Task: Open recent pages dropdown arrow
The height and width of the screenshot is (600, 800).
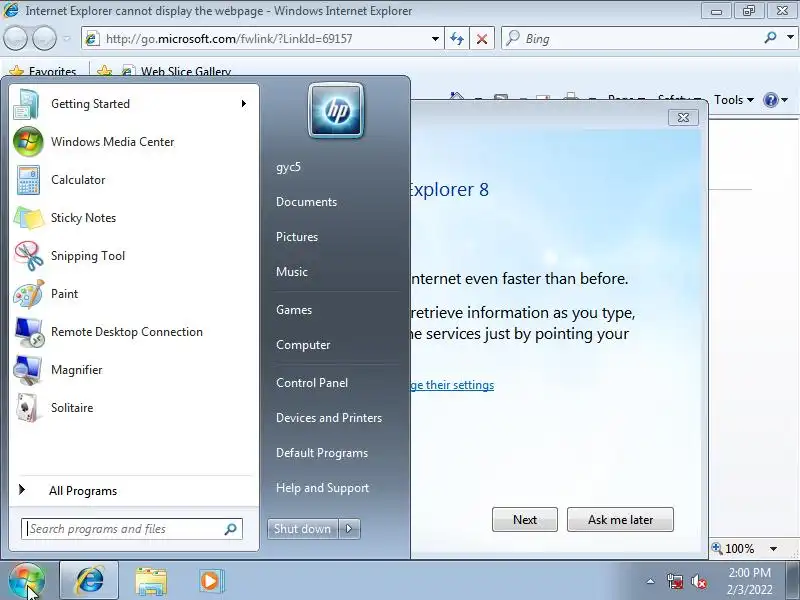Action: click(66, 39)
